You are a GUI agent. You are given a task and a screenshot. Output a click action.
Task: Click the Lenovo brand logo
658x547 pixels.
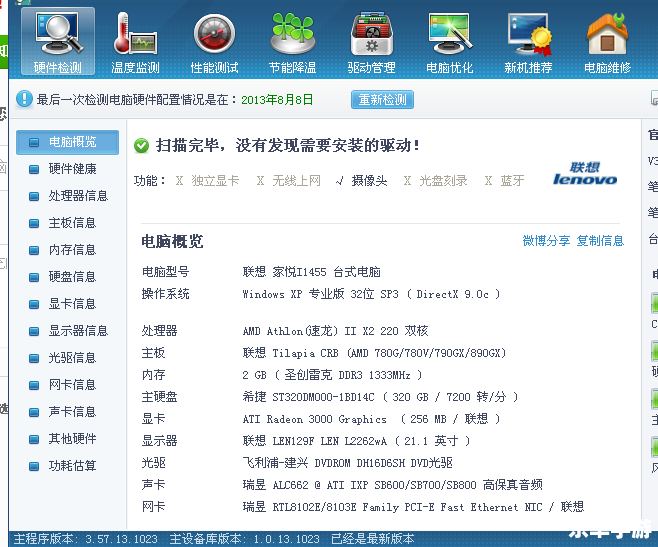click(585, 174)
